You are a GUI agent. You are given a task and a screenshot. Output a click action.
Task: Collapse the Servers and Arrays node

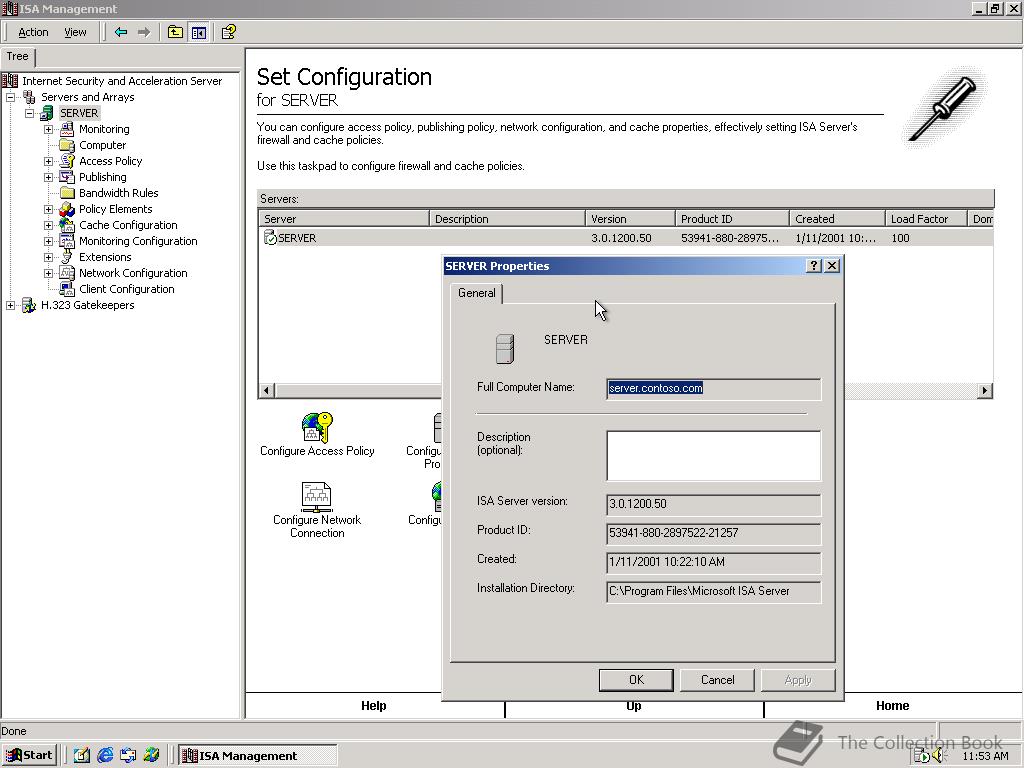coord(10,97)
